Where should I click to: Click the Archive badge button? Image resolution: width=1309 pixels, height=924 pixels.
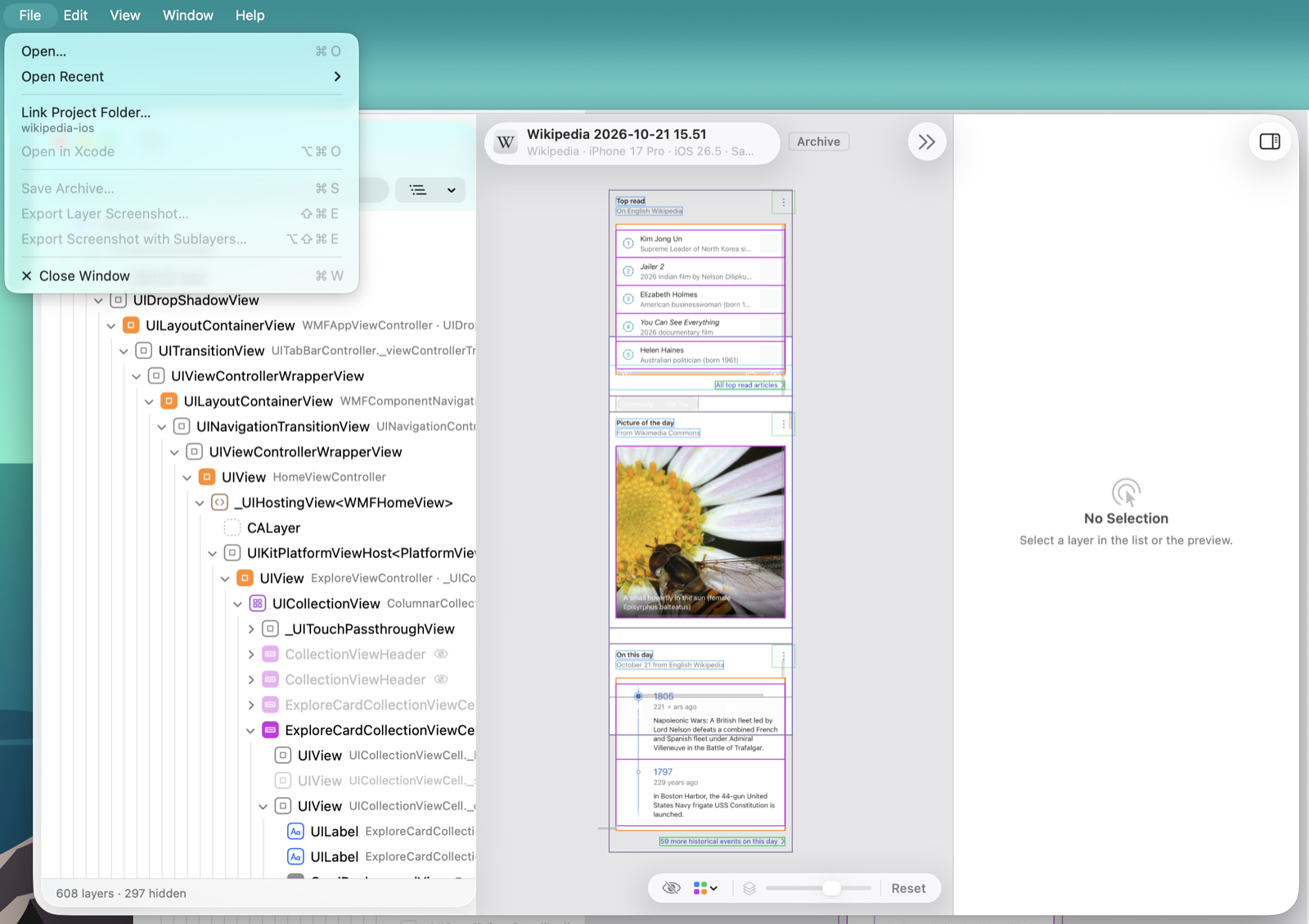[818, 141]
